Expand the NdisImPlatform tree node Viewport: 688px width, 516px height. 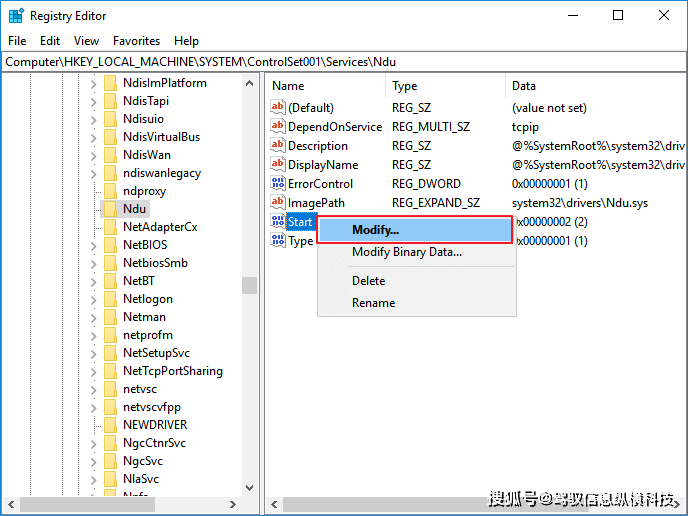(93, 83)
